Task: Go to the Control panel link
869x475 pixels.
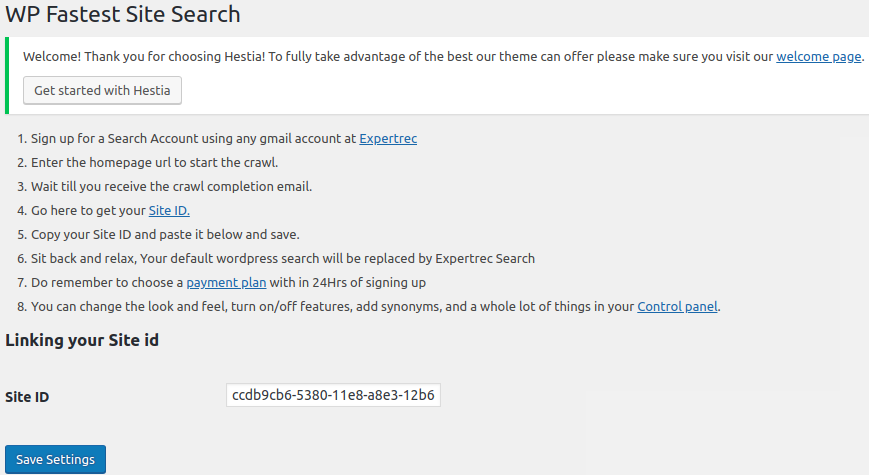Action: pyautogui.click(x=678, y=306)
